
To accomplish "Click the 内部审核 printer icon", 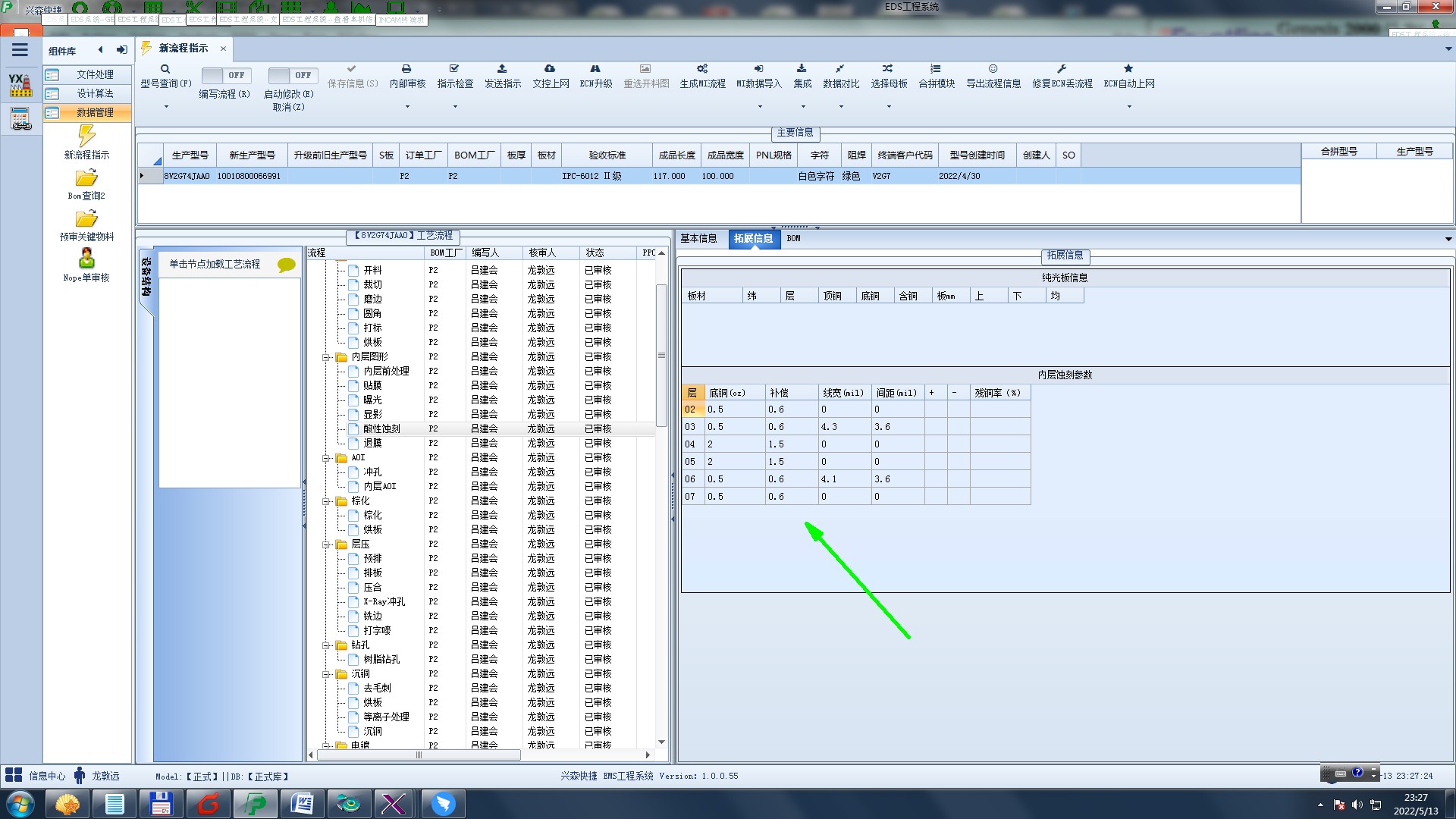I will click(x=406, y=69).
